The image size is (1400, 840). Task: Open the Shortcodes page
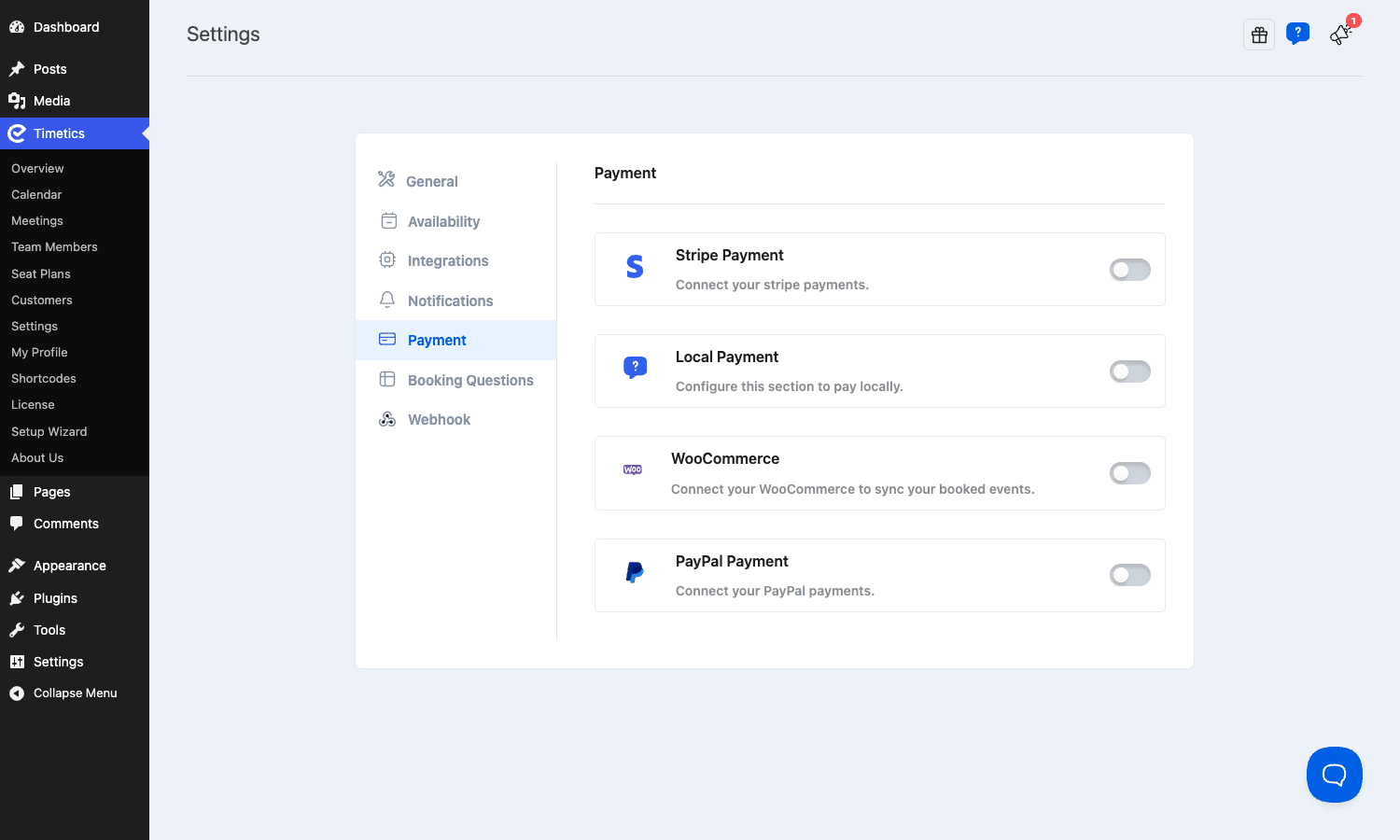coord(44,378)
